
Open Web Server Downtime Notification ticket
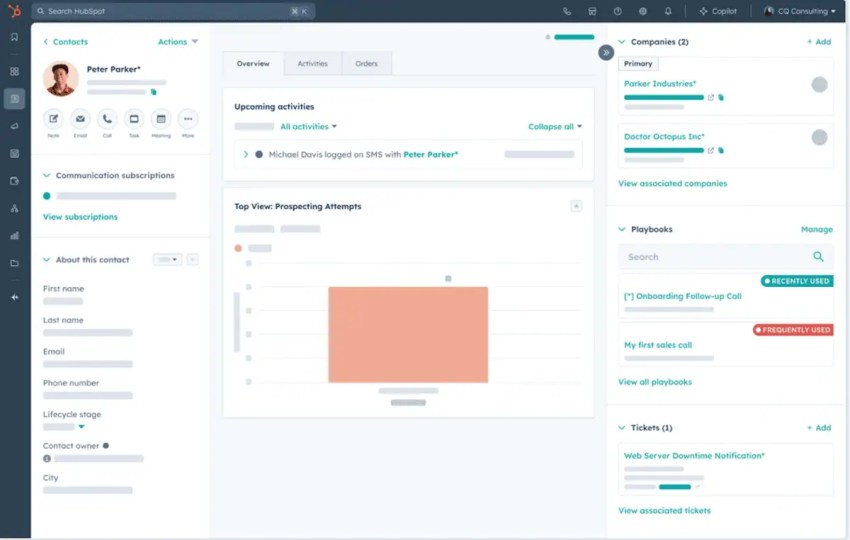click(x=694, y=455)
